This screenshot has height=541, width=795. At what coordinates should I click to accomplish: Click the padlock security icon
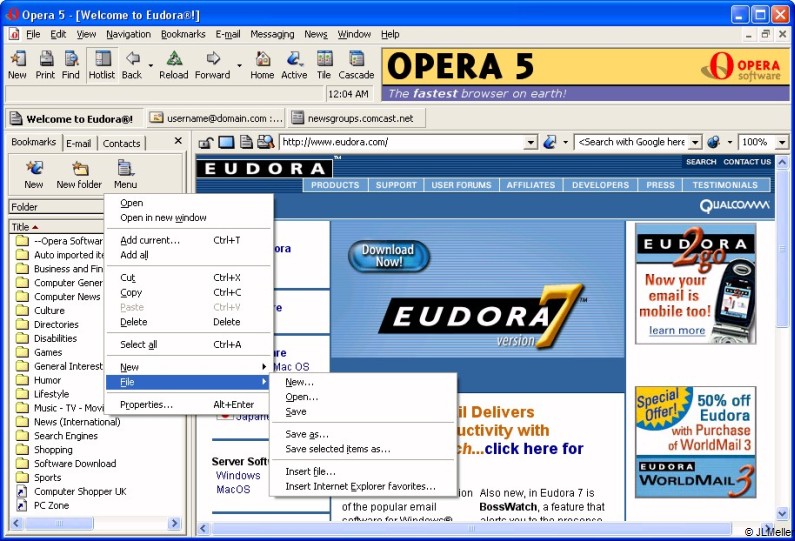(205, 142)
